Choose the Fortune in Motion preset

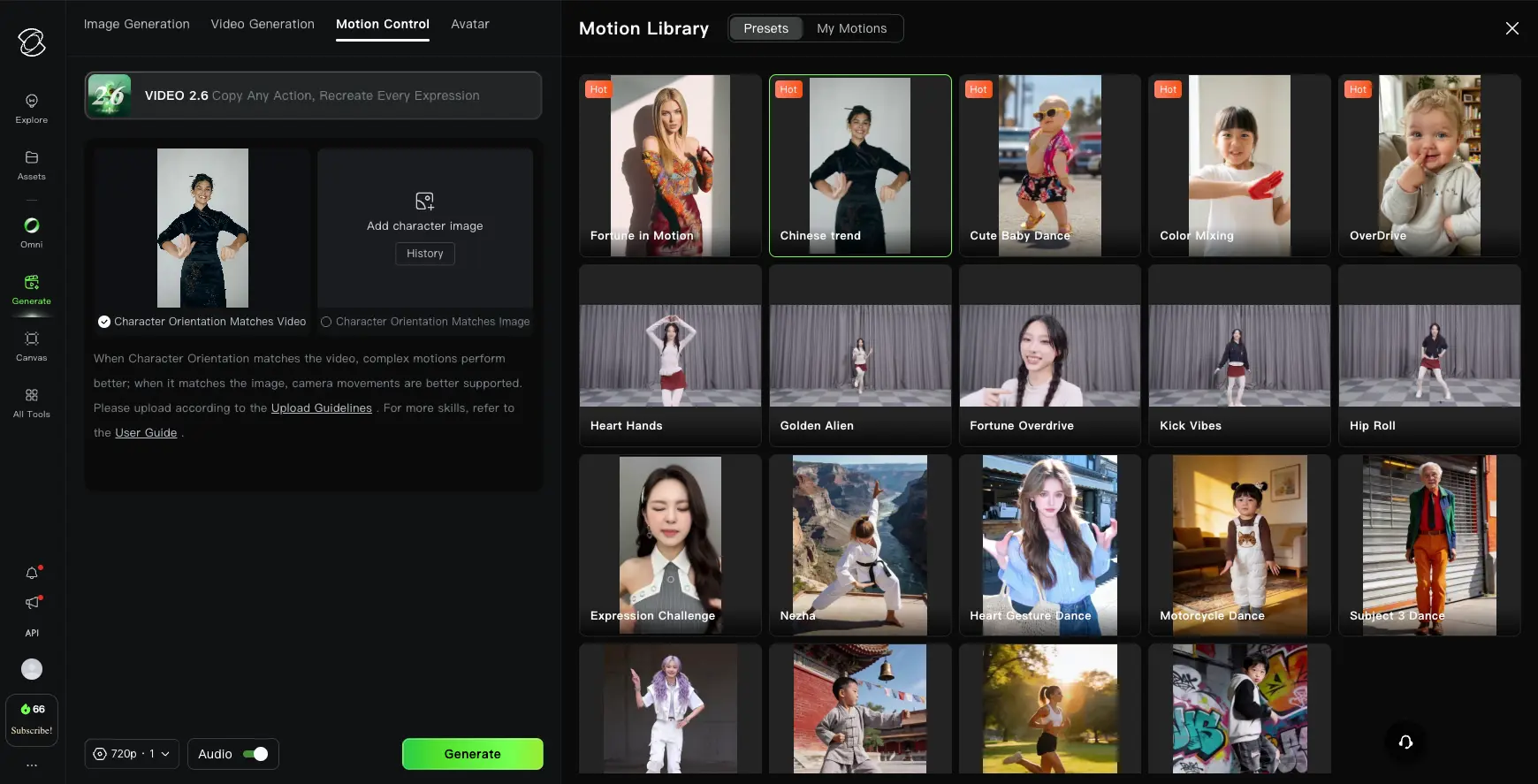tap(670, 165)
